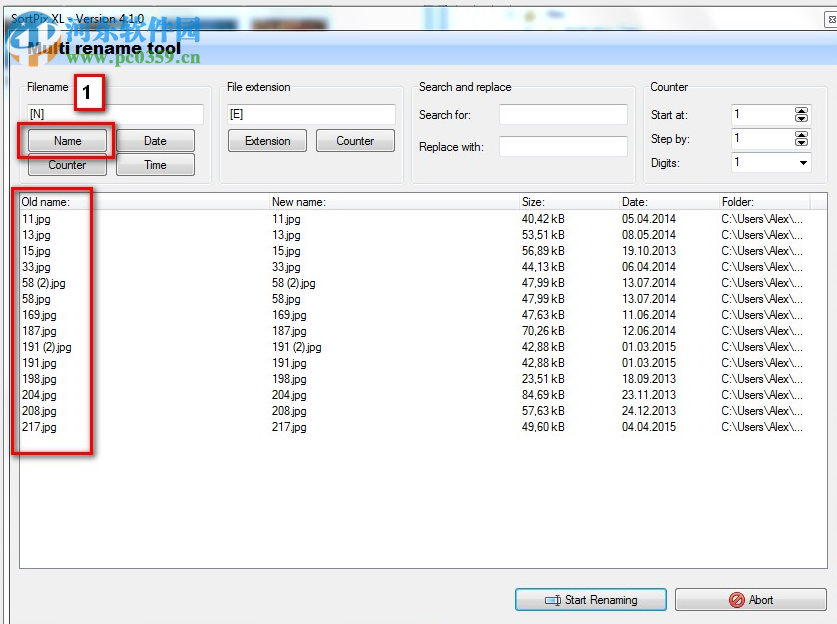Sort by New name column header
837x624 pixels.
click(394, 202)
